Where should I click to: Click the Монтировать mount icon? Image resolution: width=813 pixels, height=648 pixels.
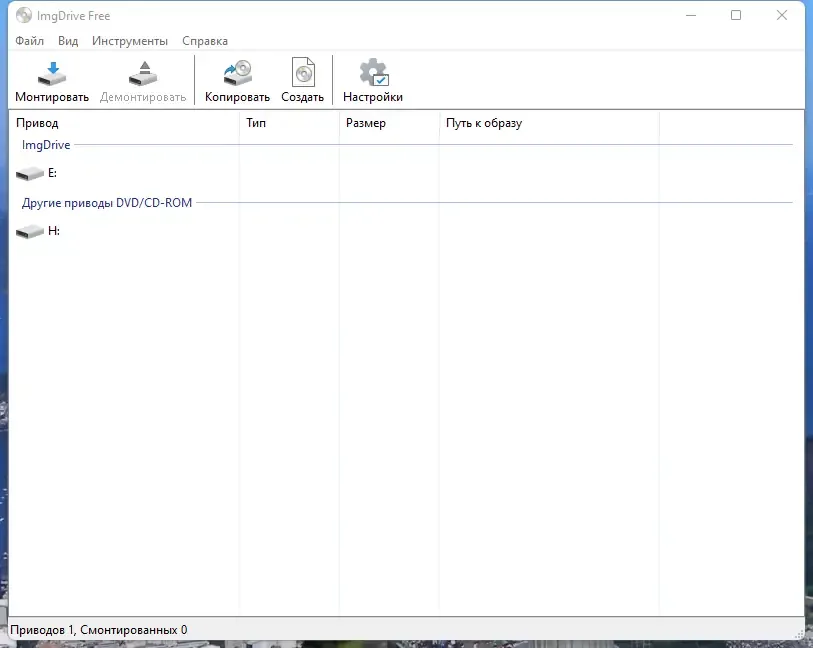[x=52, y=74]
